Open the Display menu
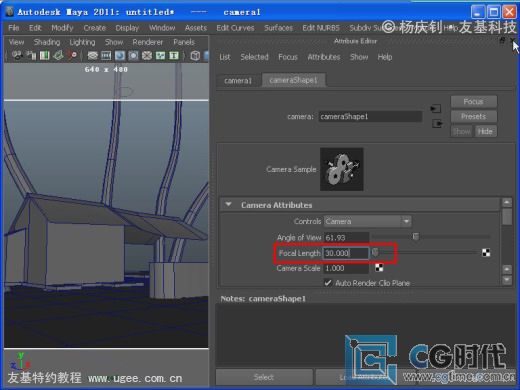Viewport: 520px width, 390px height. point(127,28)
